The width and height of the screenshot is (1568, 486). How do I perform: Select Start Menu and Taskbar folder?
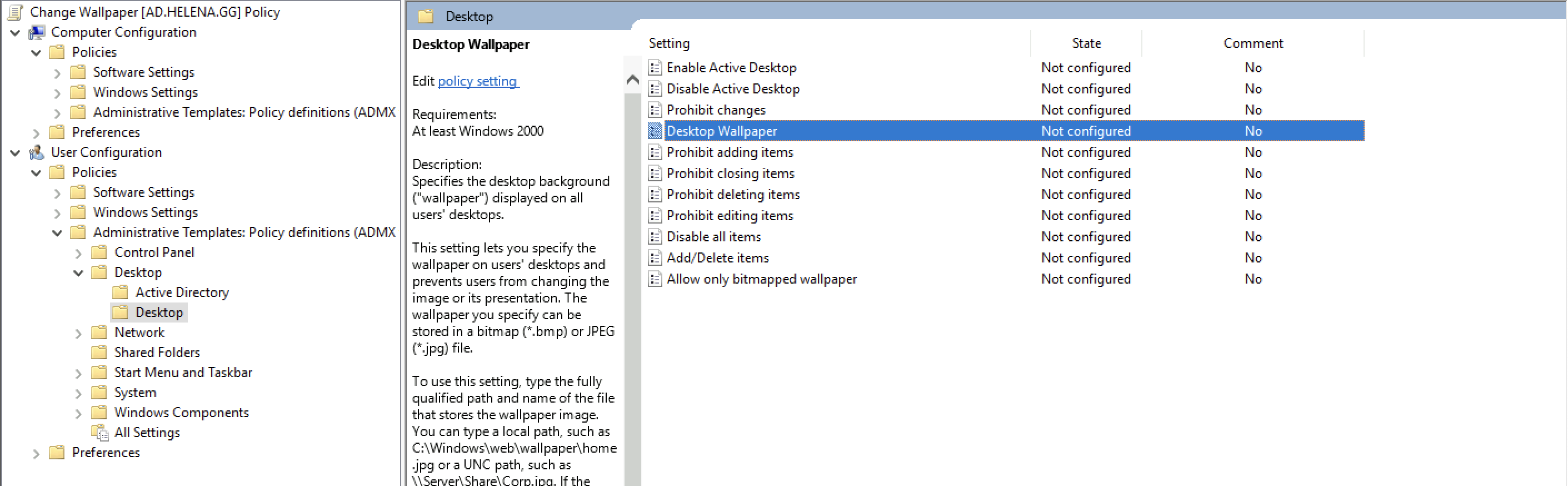[183, 372]
